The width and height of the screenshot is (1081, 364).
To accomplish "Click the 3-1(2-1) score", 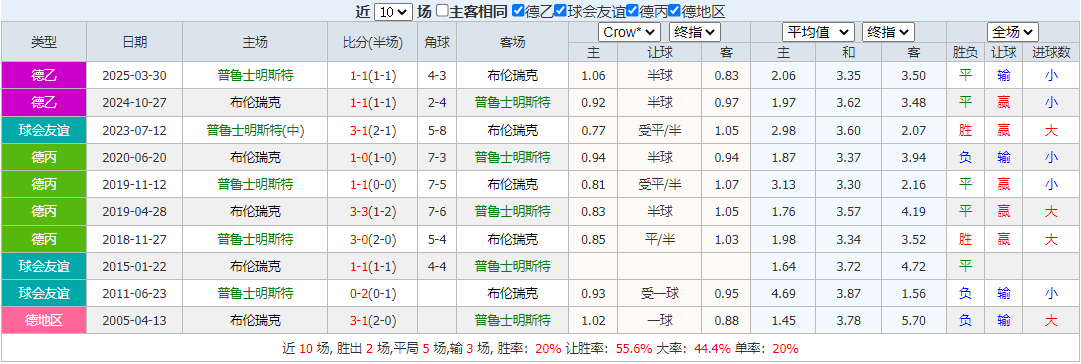I will (373, 130).
